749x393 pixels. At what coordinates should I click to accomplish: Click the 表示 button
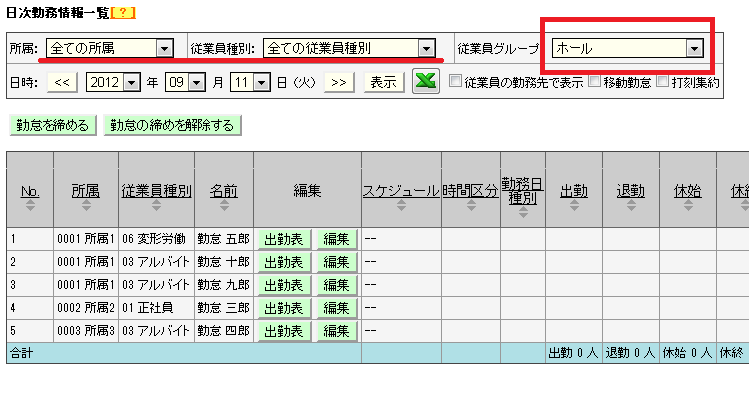click(x=384, y=82)
